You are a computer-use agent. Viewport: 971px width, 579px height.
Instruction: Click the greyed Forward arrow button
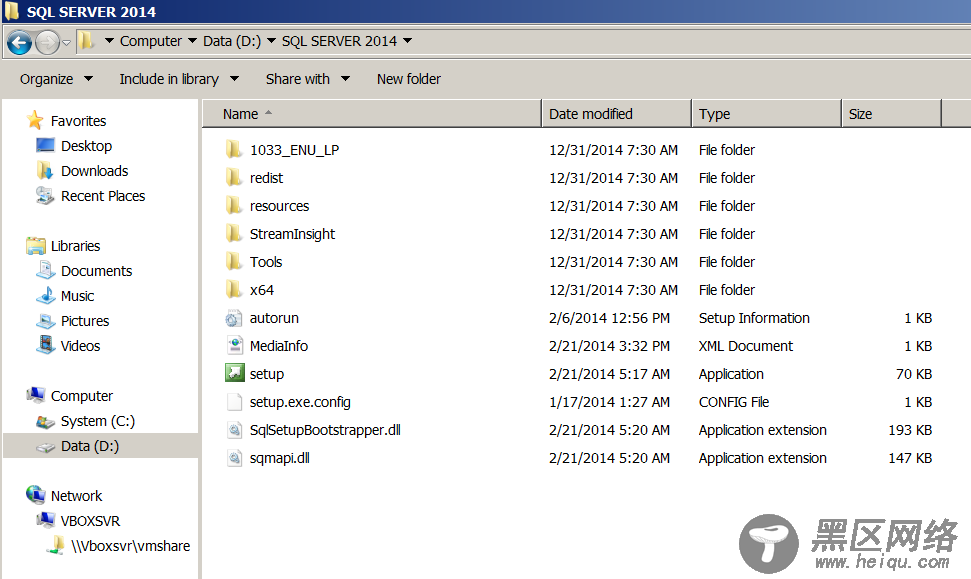[48, 42]
